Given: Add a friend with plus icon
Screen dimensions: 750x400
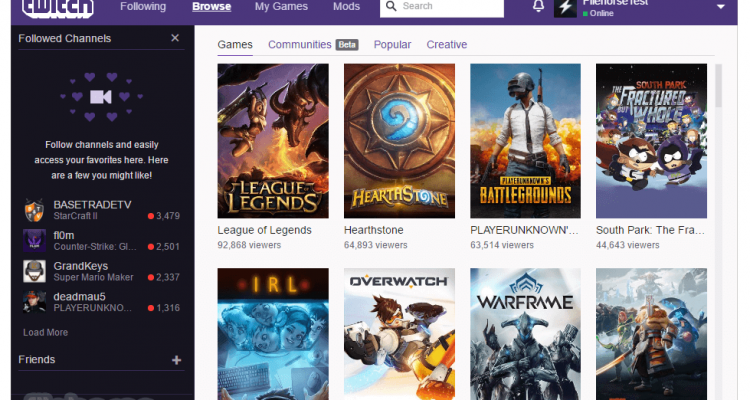Looking at the screenshot, I should pyautogui.click(x=176, y=360).
